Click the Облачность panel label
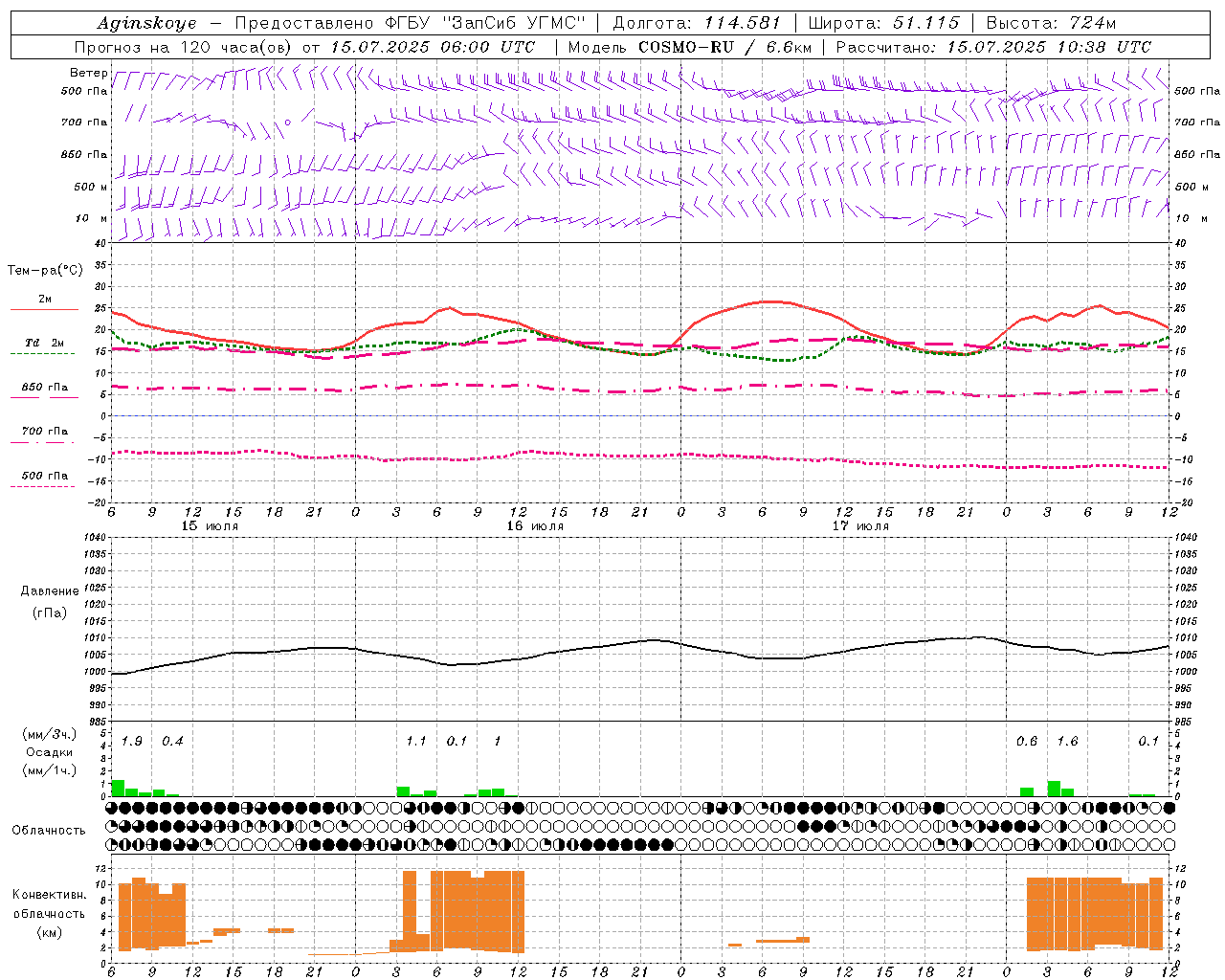 49,830
